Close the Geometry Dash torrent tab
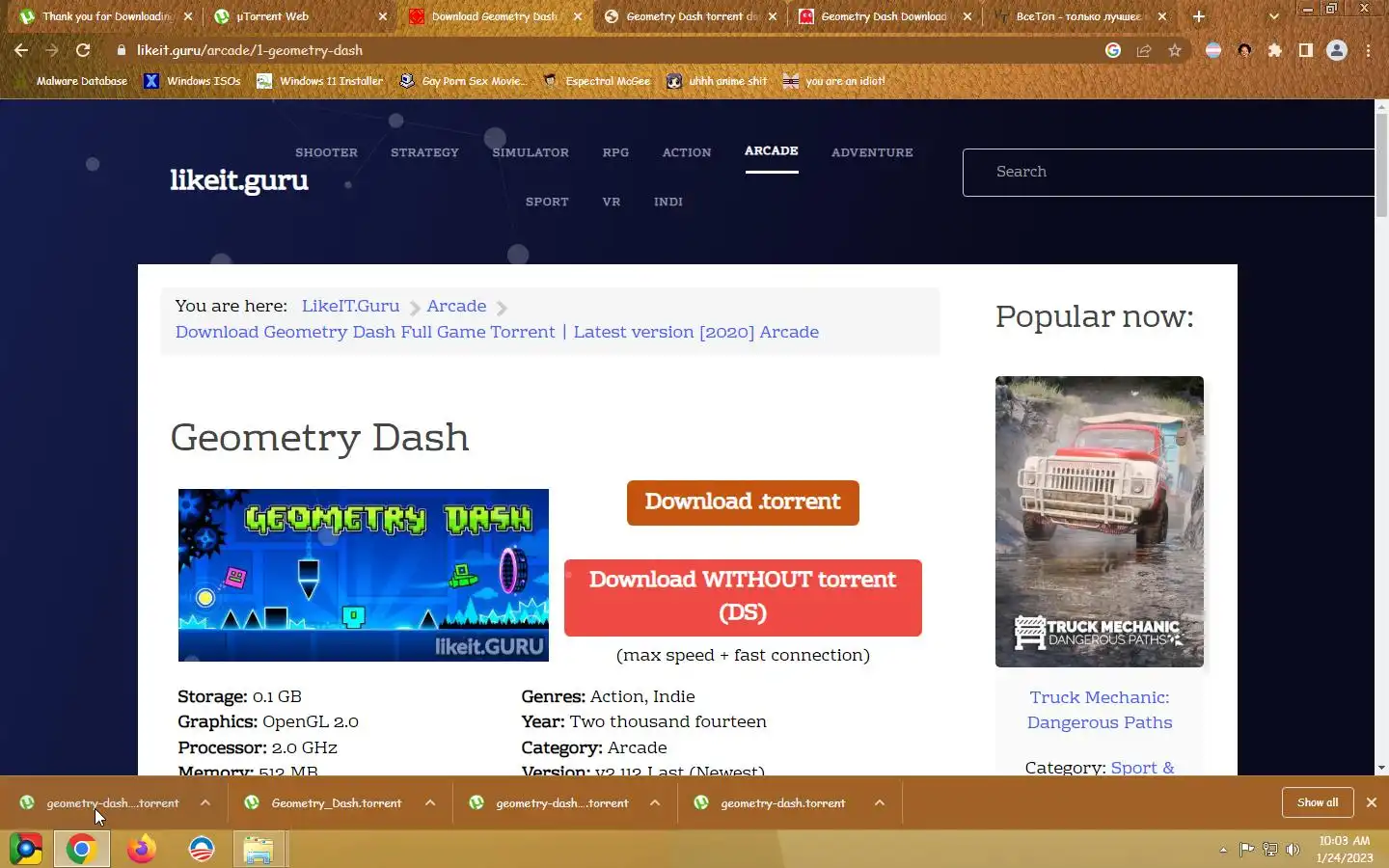The height and width of the screenshot is (868, 1389). pyautogui.click(x=773, y=16)
